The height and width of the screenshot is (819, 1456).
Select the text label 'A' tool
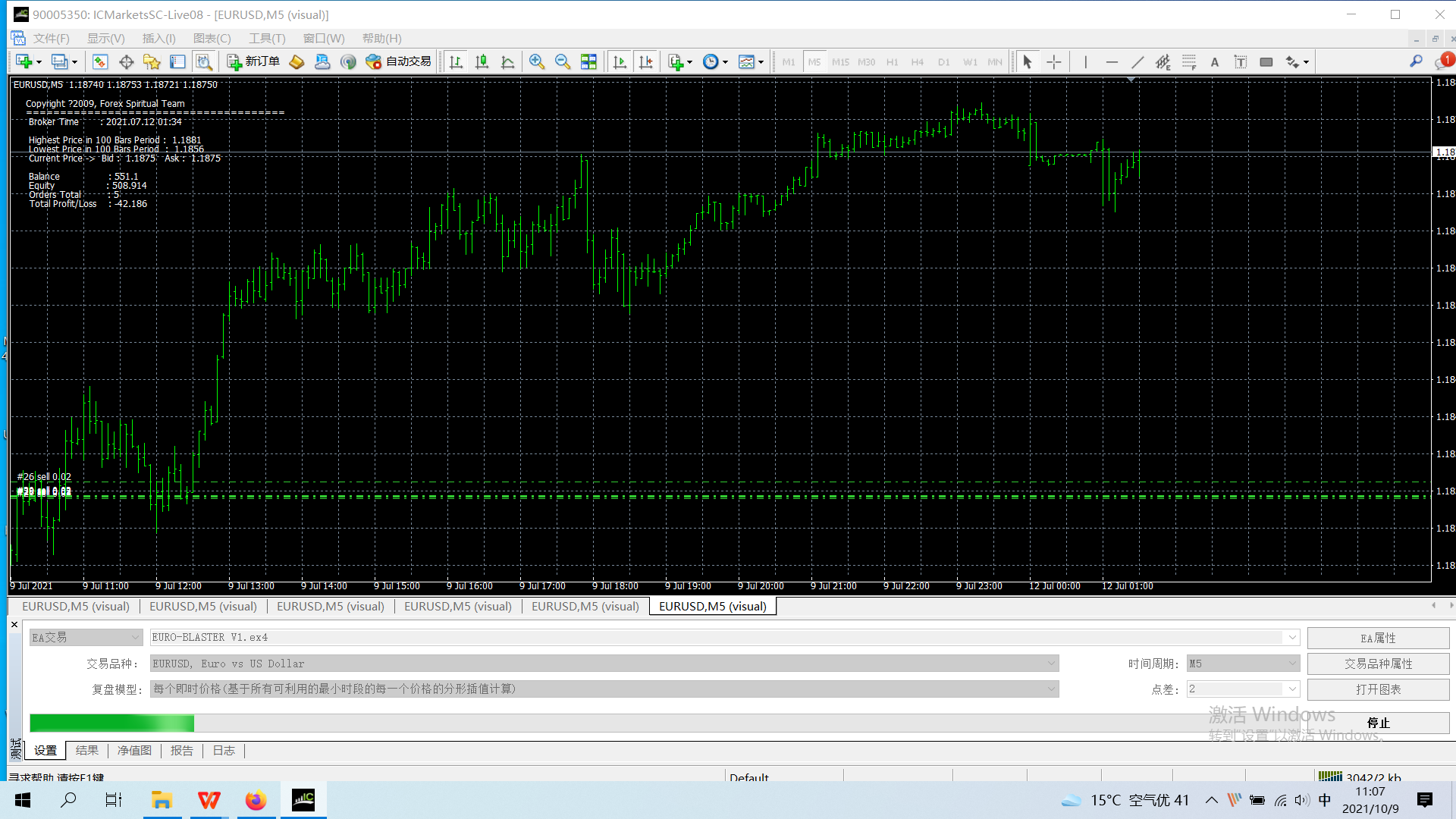(1215, 62)
